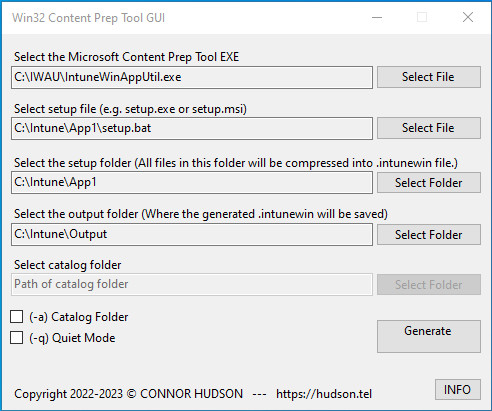Click the Generate button
Screen dimensions: 492x411
[429, 336]
